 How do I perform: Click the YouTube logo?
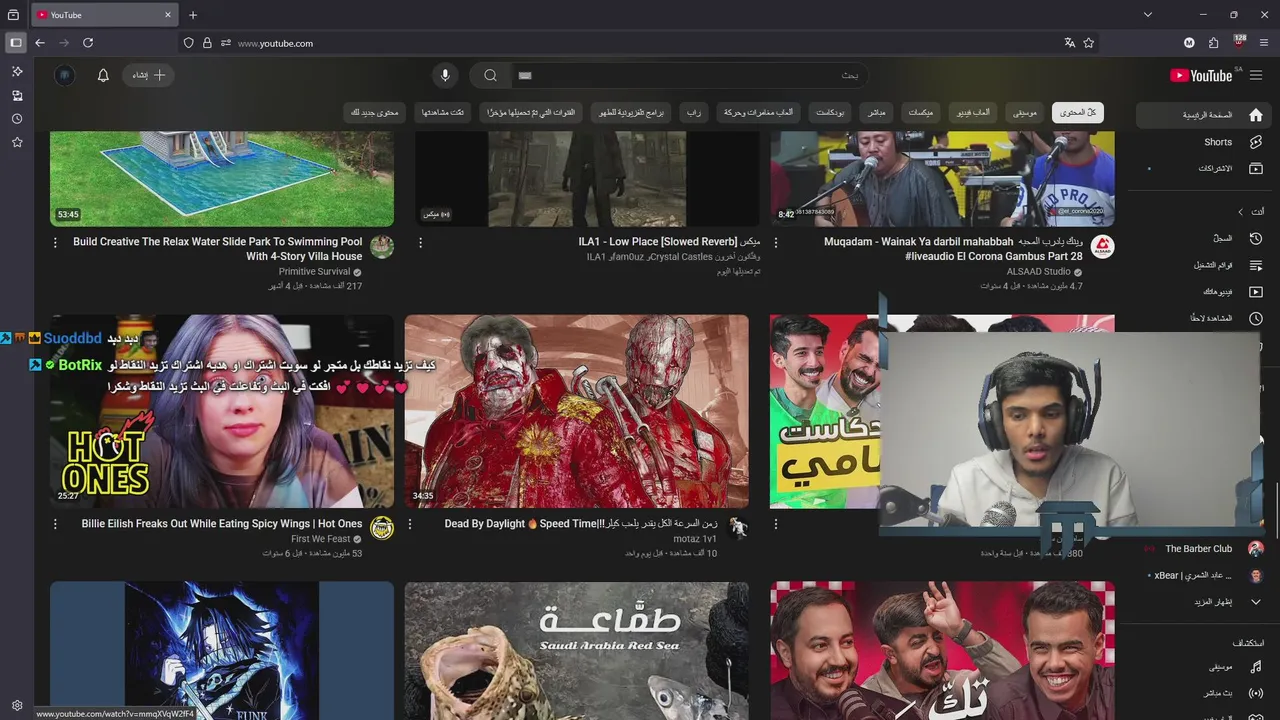(1201, 75)
